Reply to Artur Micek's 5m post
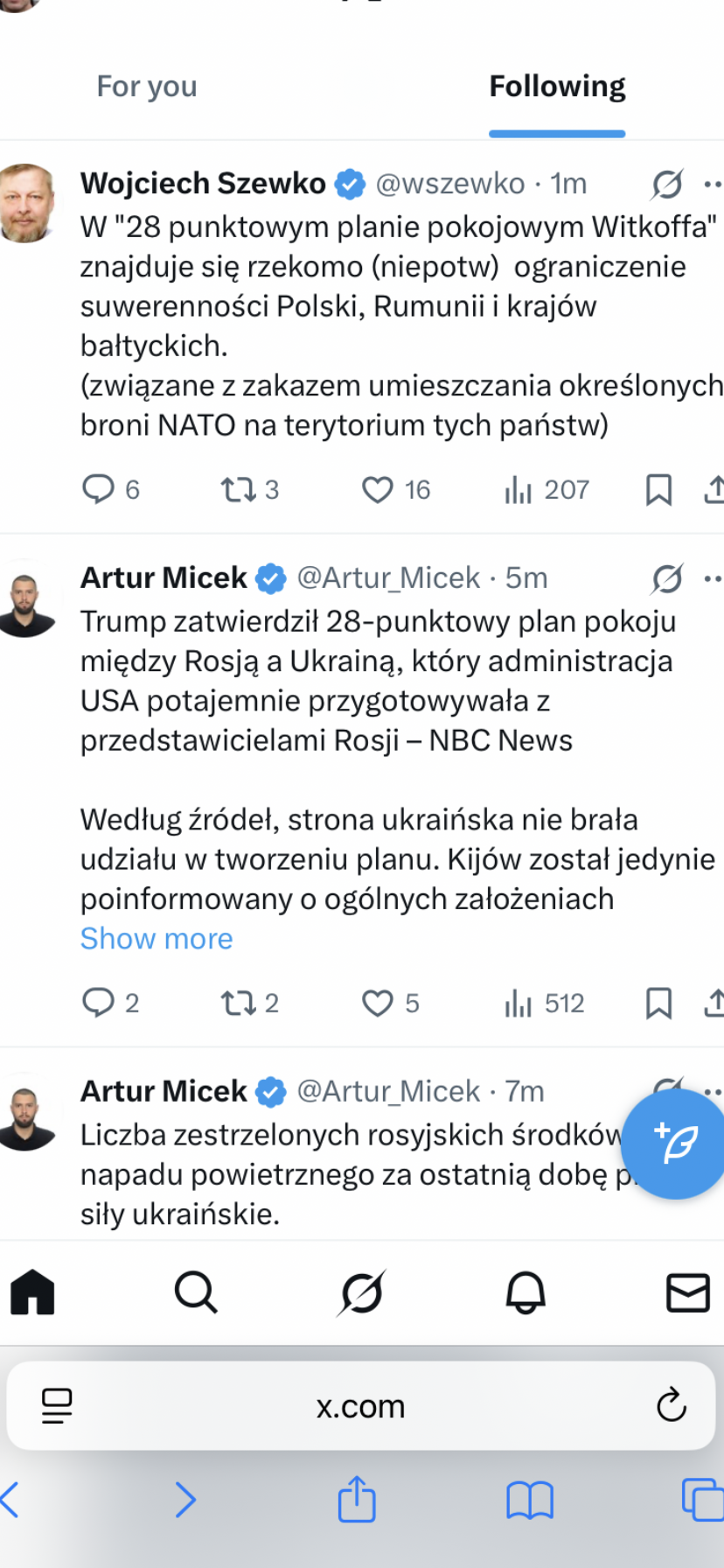Image resolution: width=724 pixels, height=1568 pixels. 98,1003
